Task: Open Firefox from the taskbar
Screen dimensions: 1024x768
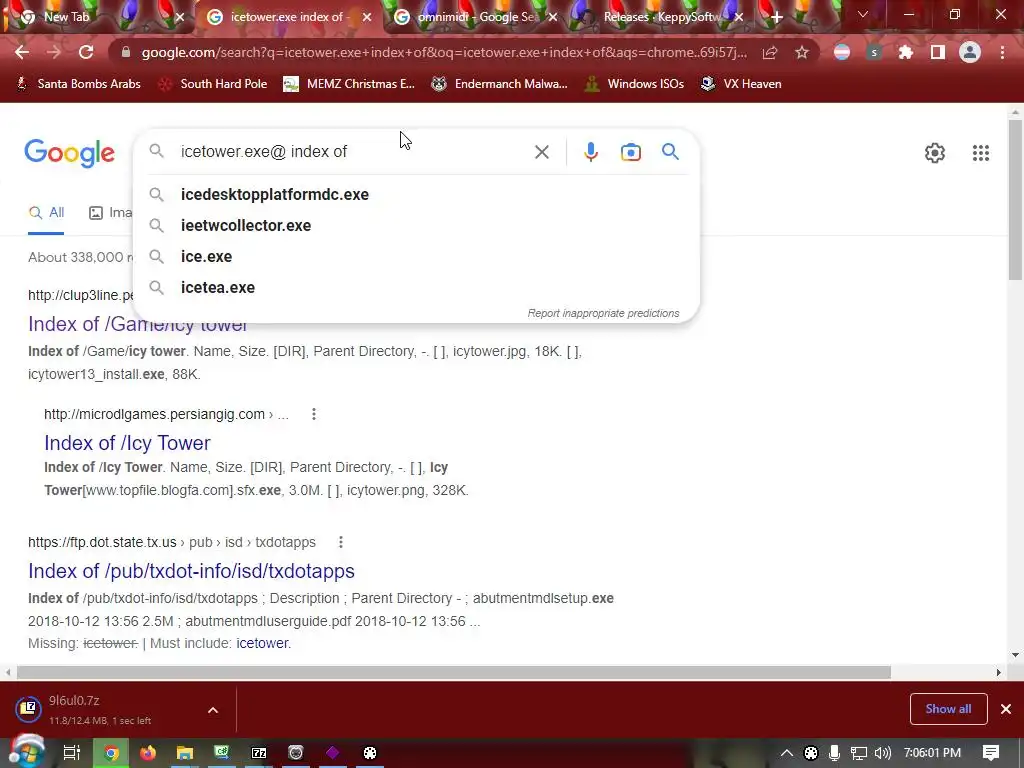Action: 148,753
